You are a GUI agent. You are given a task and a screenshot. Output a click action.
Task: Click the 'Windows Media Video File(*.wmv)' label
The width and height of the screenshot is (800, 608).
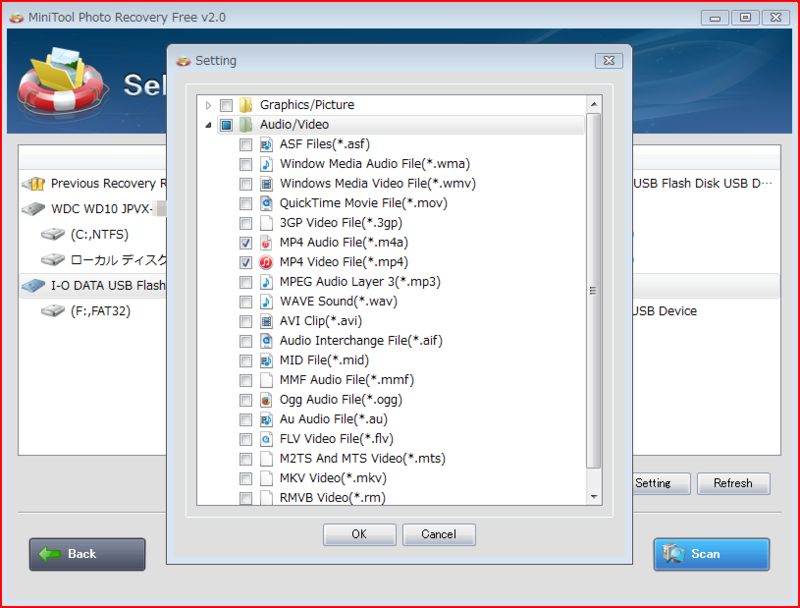point(378,184)
